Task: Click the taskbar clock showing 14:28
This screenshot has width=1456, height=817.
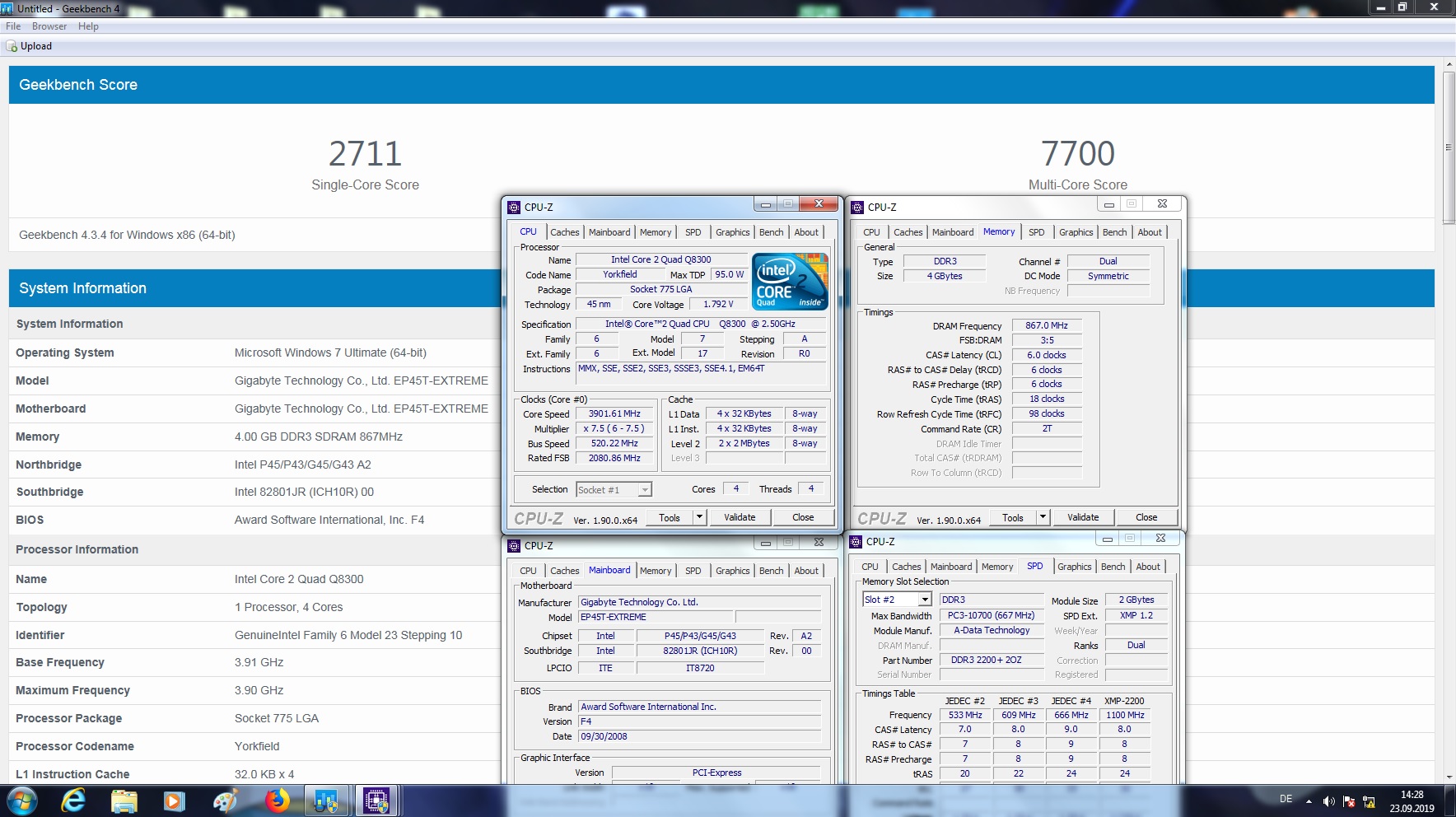Action: click(x=1412, y=801)
